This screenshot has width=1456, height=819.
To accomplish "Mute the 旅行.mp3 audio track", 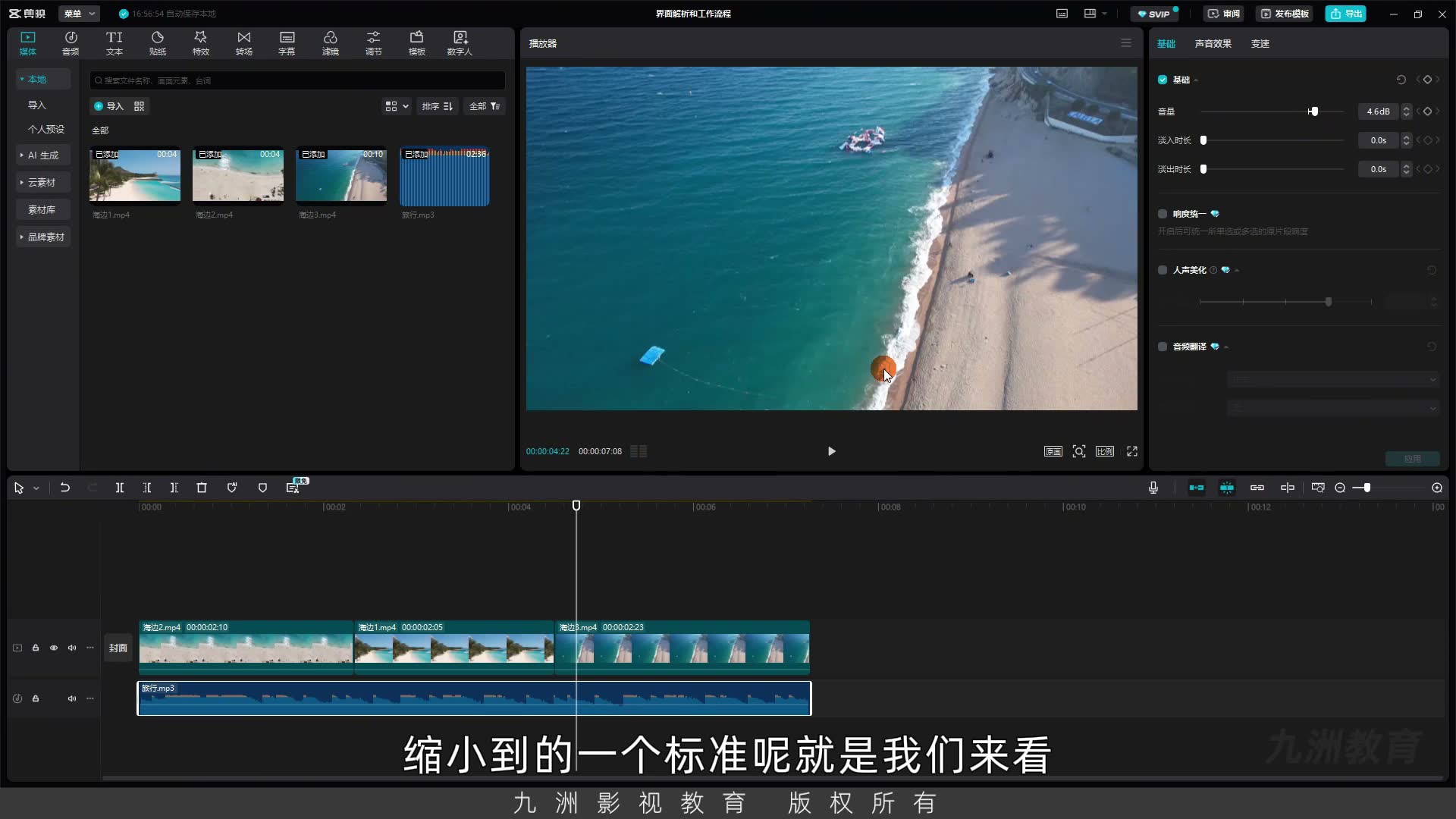I will (72, 698).
